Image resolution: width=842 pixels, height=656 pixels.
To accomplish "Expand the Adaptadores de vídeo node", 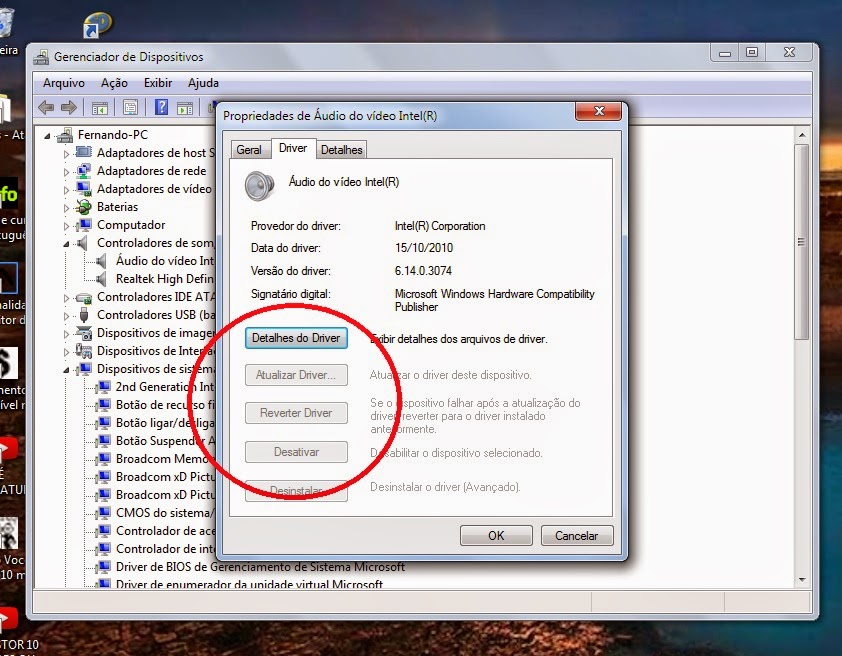I will pyautogui.click(x=67, y=190).
